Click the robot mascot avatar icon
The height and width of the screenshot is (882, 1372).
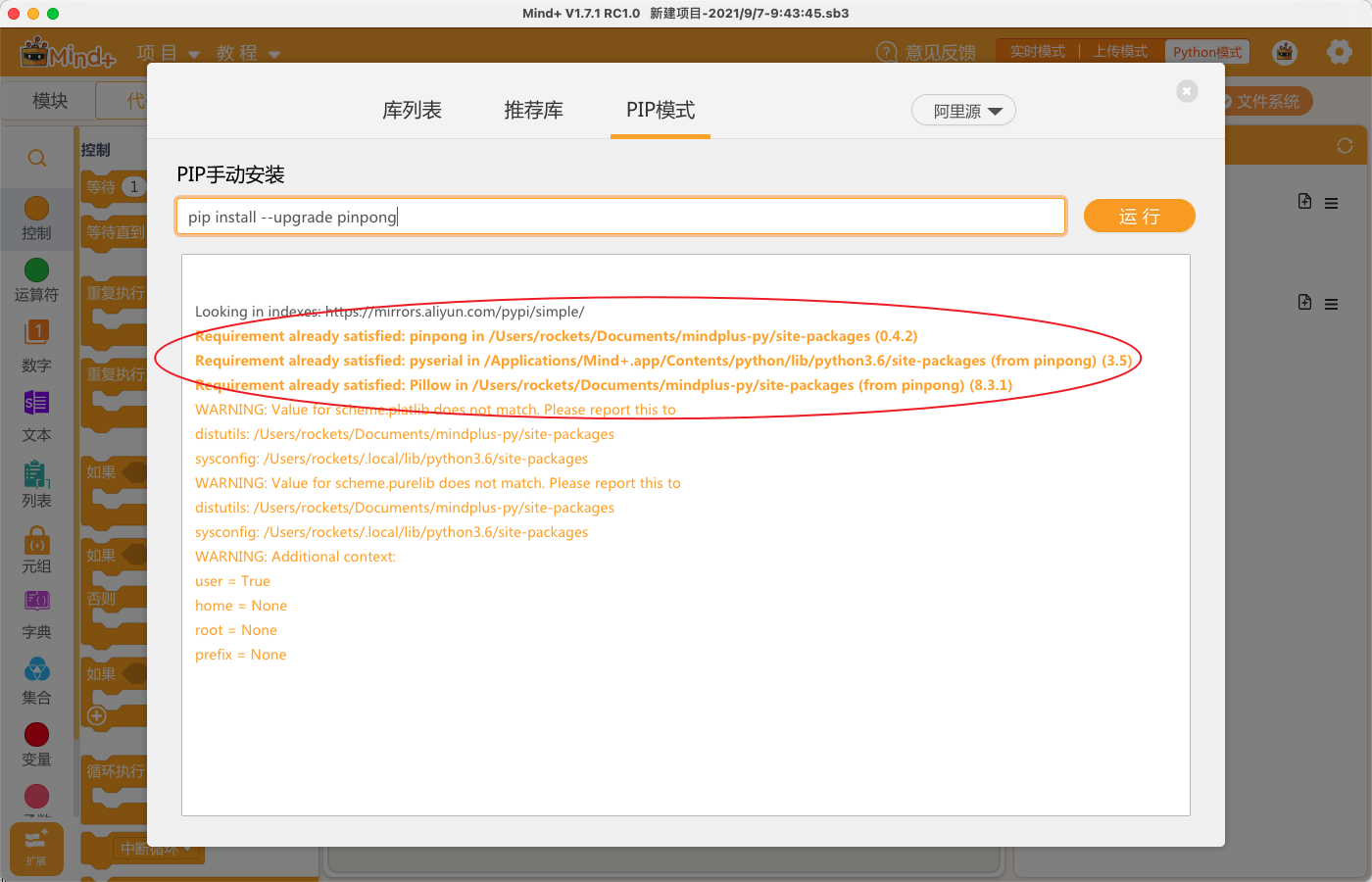point(1285,52)
